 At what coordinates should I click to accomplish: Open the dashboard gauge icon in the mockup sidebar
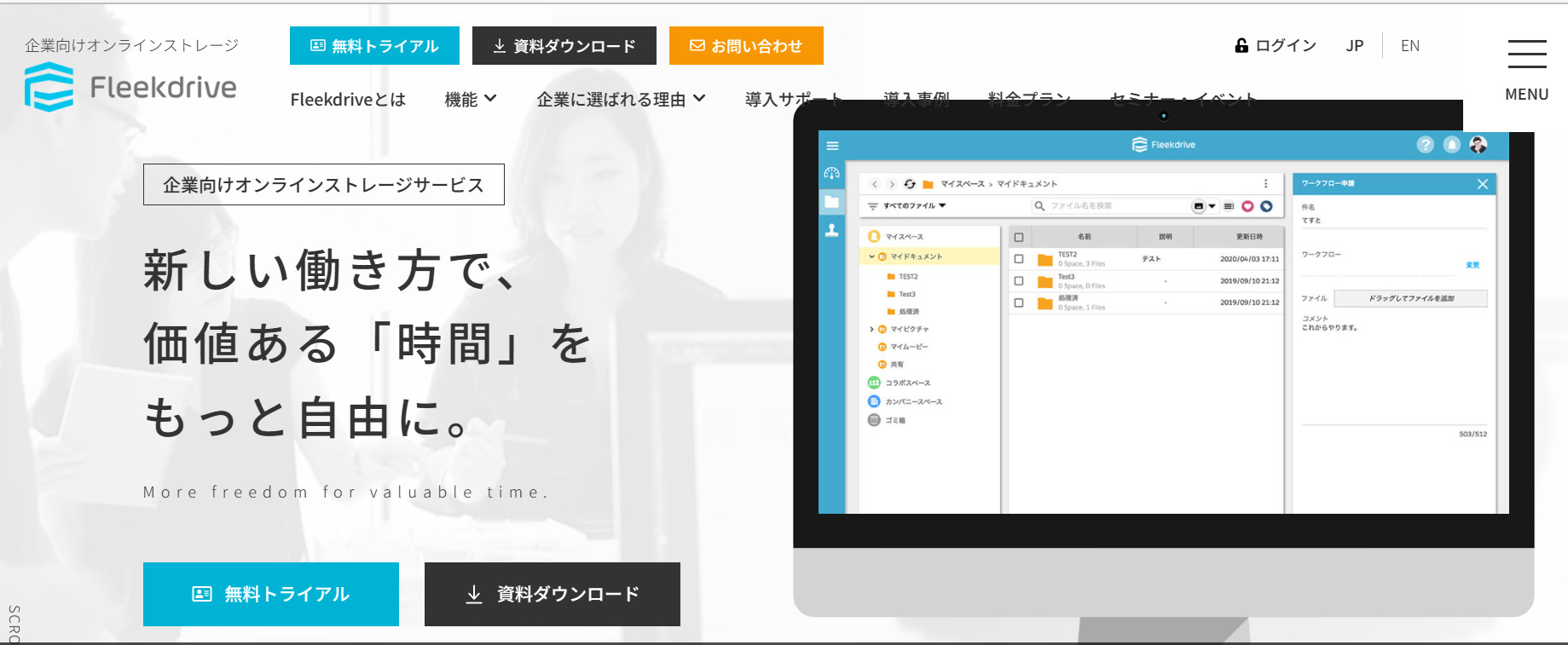pyautogui.click(x=832, y=173)
